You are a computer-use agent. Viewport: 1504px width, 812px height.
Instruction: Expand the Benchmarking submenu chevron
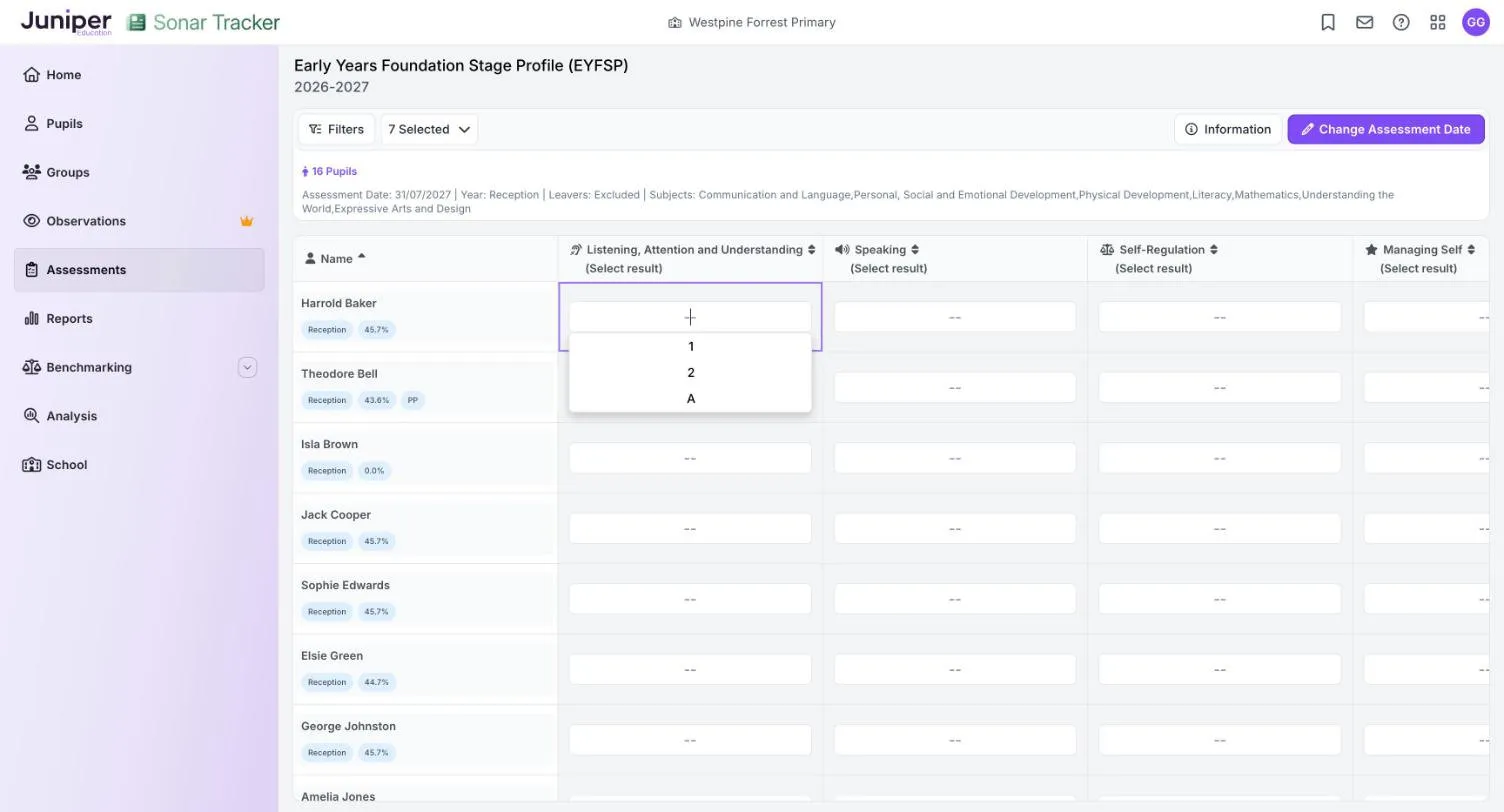[x=247, y=367]
